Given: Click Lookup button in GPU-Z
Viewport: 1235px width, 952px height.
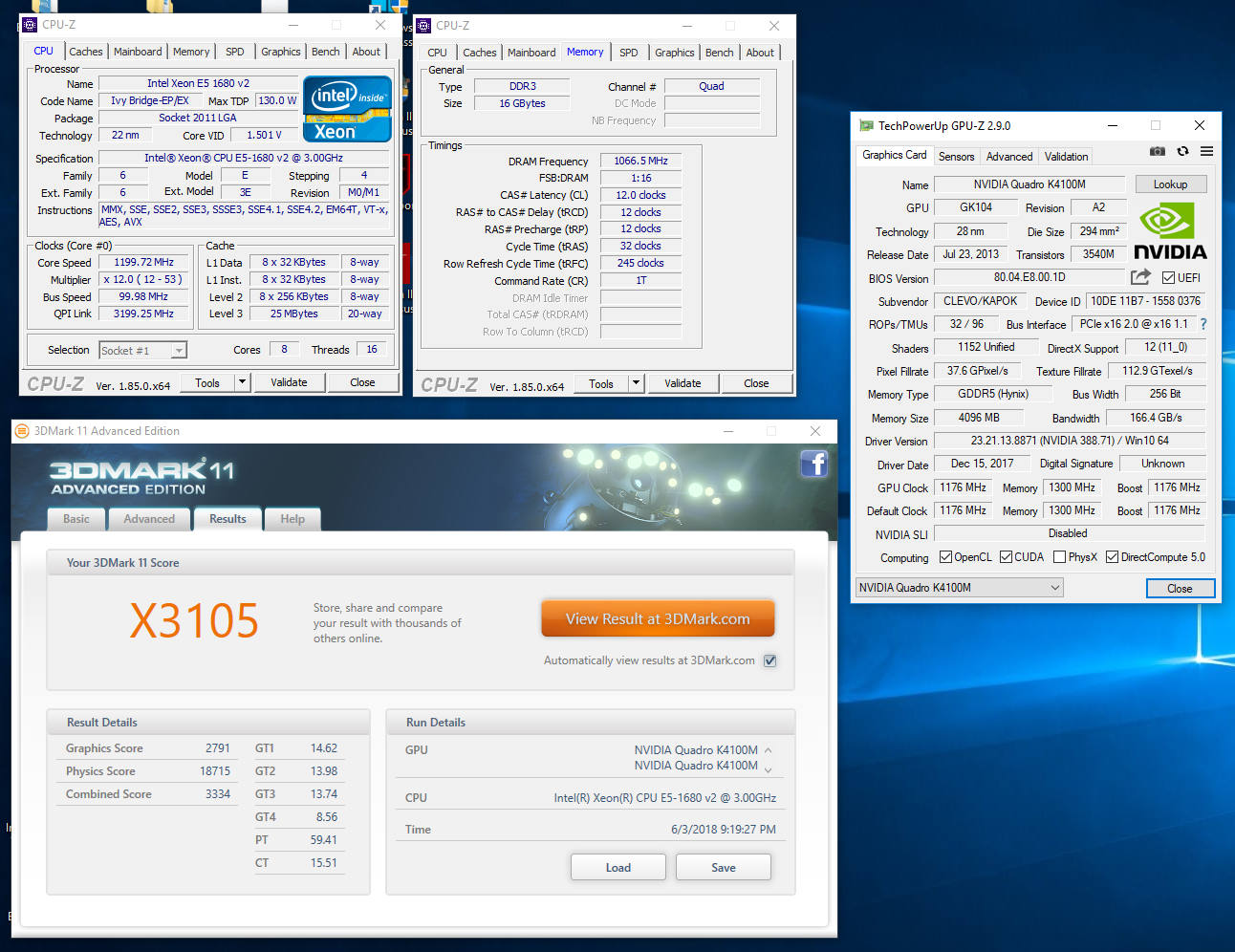Looking at the screenshot, I should [1171, 184].
